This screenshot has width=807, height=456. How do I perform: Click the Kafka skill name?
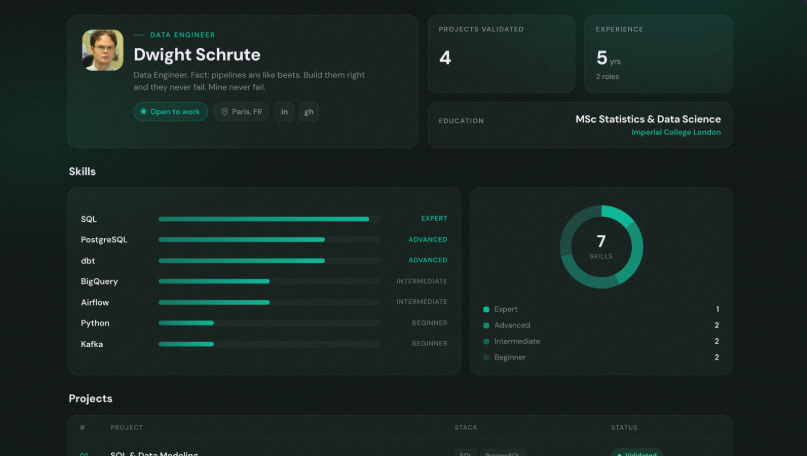(x=92, y=344)
